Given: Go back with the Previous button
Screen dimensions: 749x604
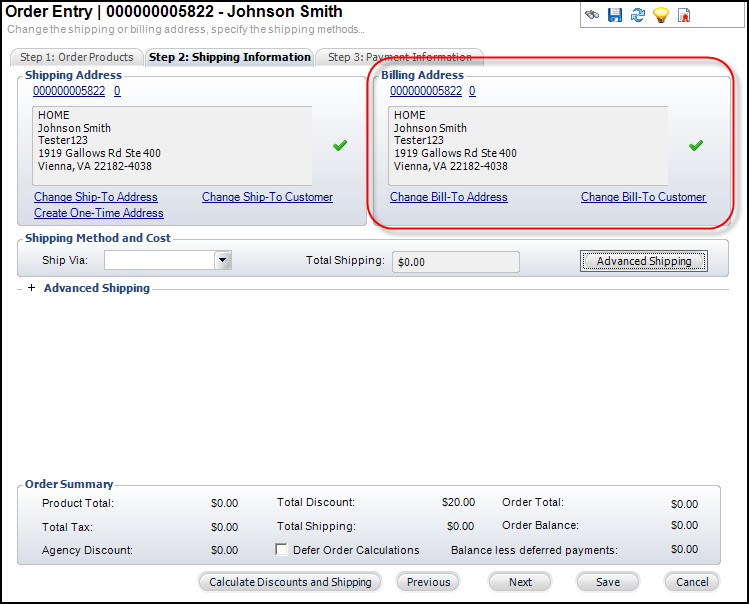Looking at the screenshot, I should click(x=428, y=582).
